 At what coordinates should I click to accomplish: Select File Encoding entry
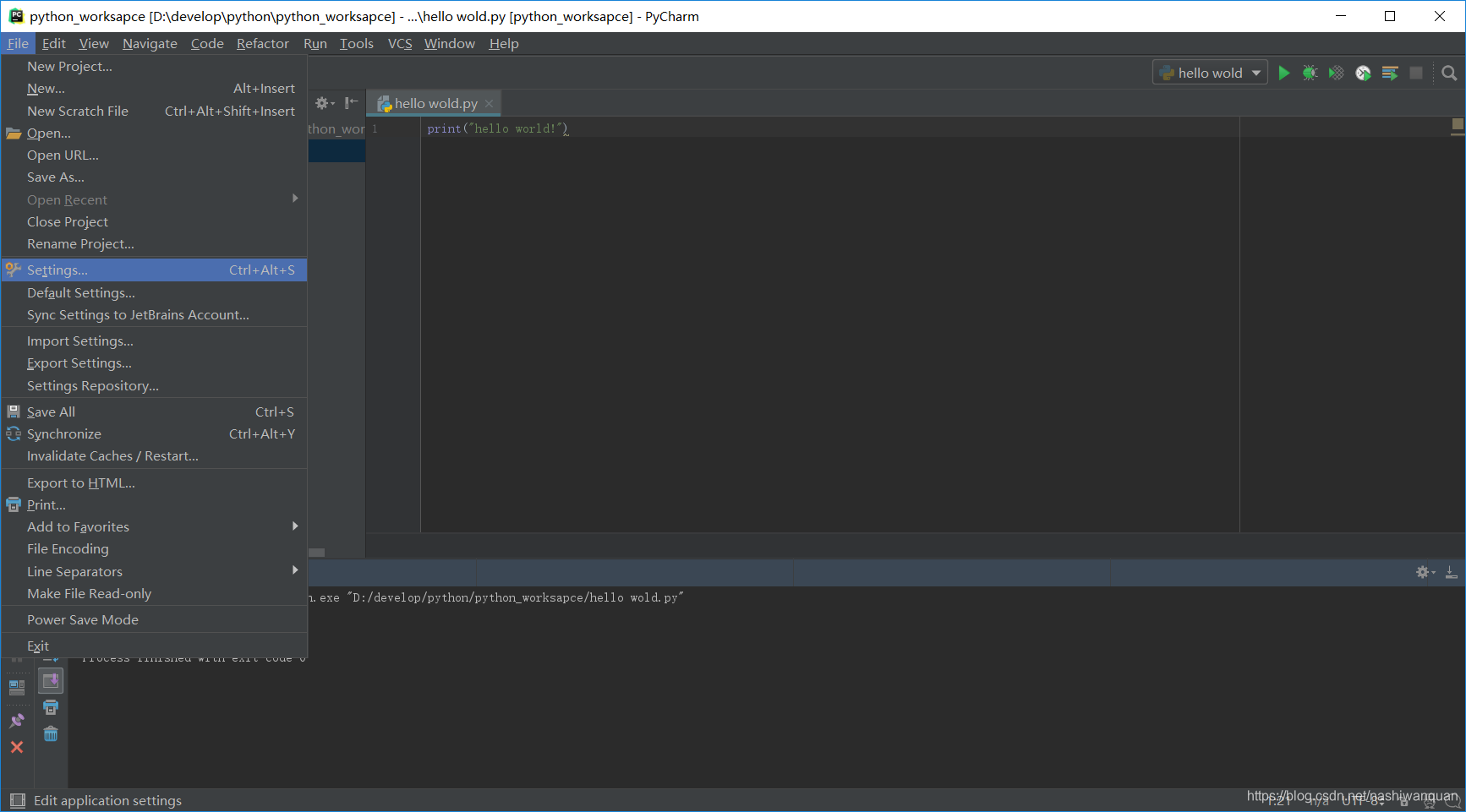click(x=154, y=548)
